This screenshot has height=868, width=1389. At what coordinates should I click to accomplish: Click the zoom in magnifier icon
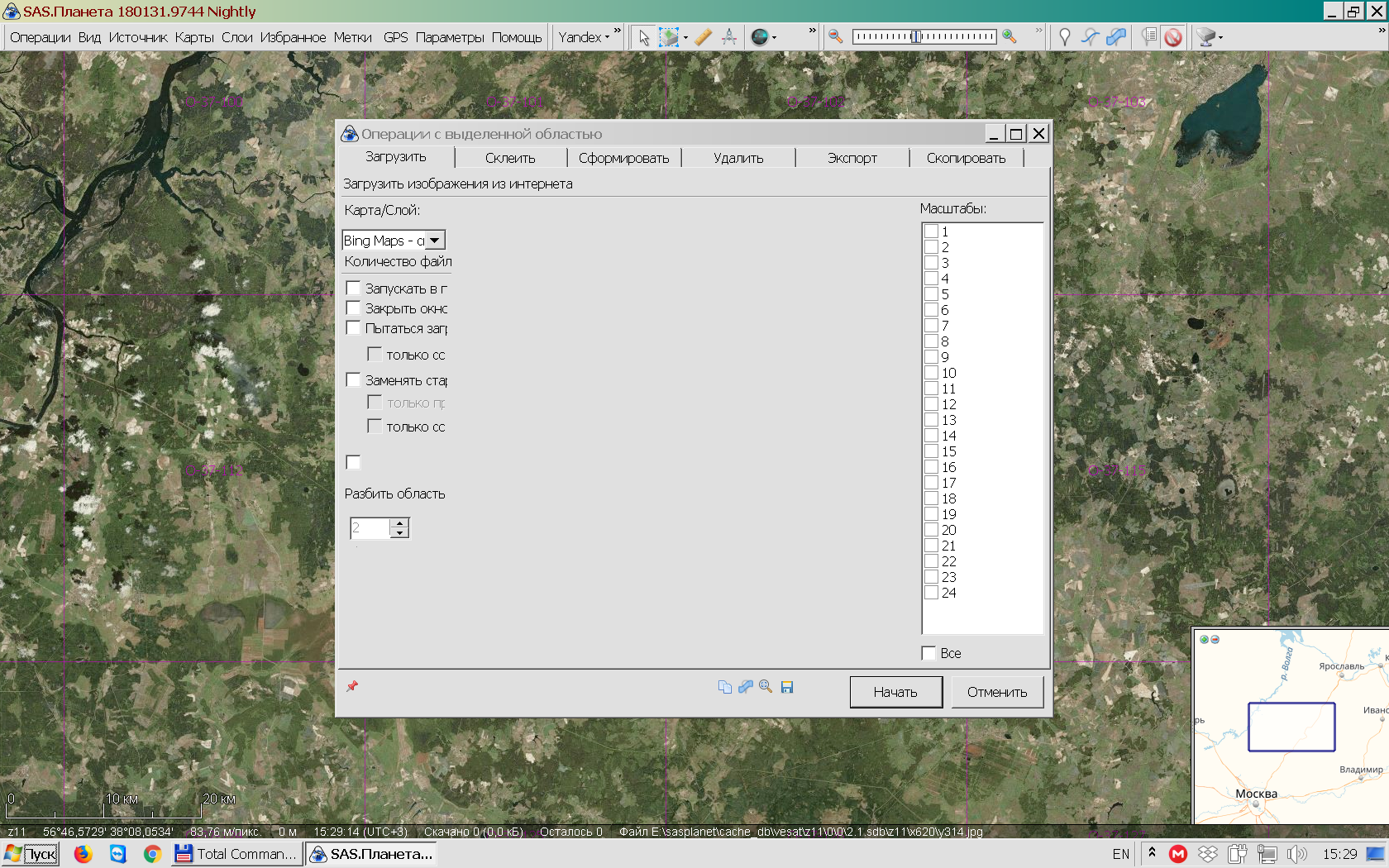pyautogui.click(x=1009, y=37)
